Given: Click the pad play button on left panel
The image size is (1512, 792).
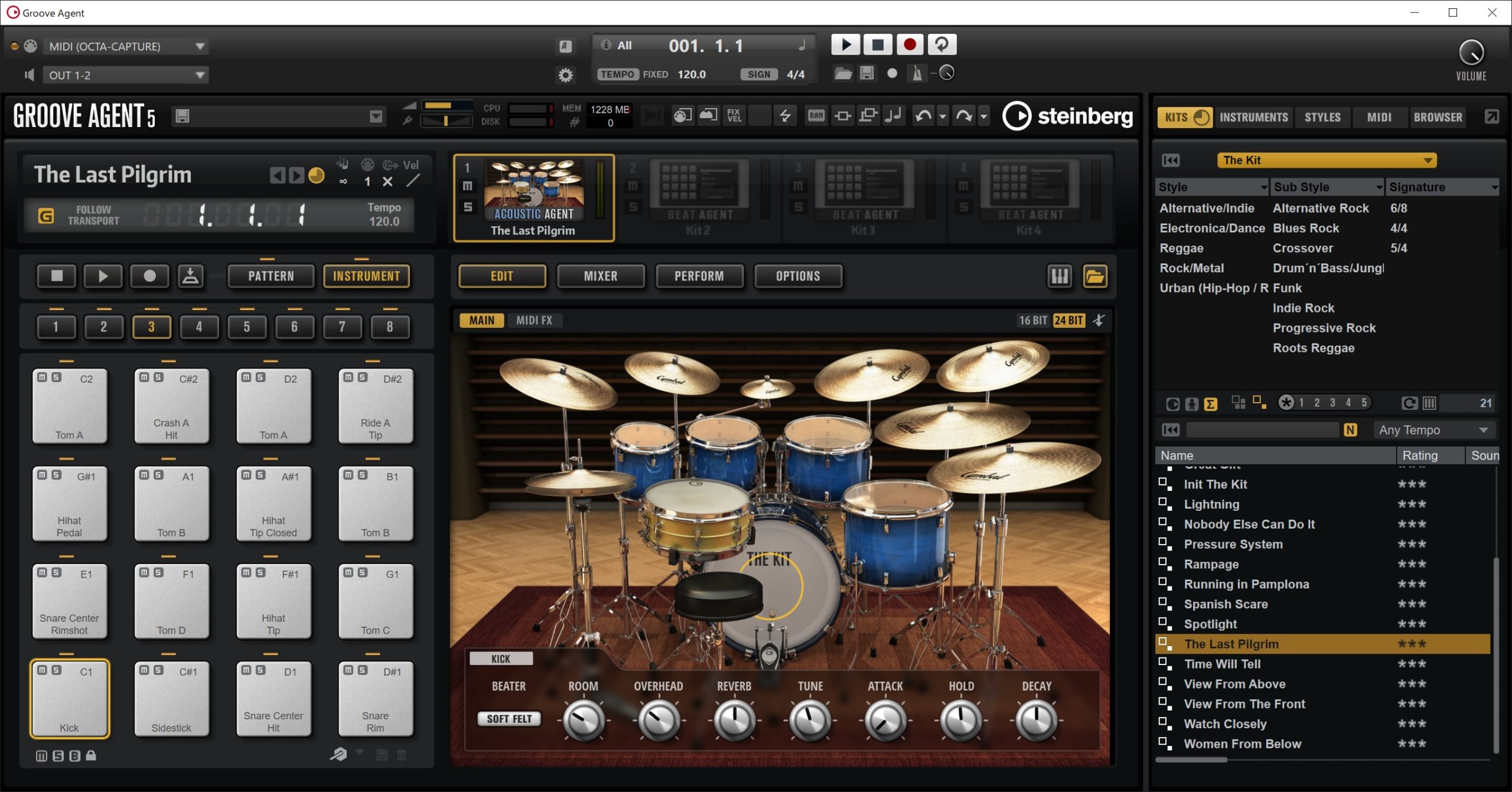Looking at the screenshot, I should (103, 276).
